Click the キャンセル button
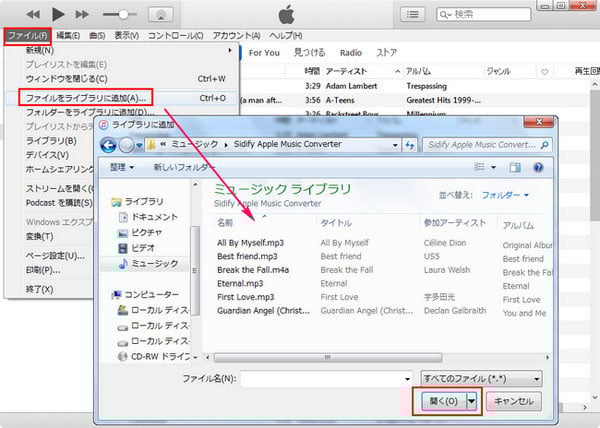 click(514, 401)
